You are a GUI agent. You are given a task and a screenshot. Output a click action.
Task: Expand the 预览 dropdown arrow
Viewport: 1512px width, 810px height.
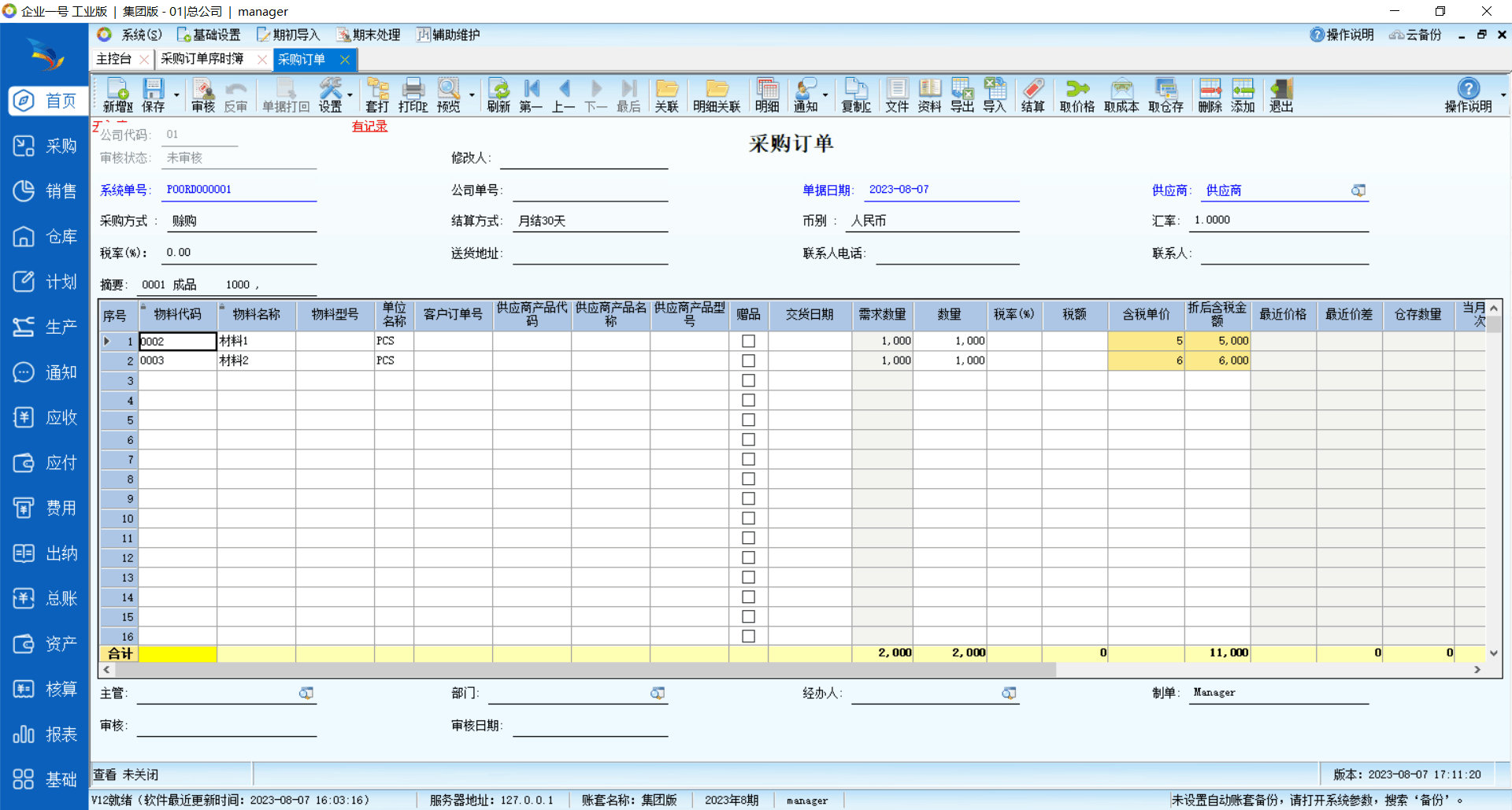tap(472, 95)
